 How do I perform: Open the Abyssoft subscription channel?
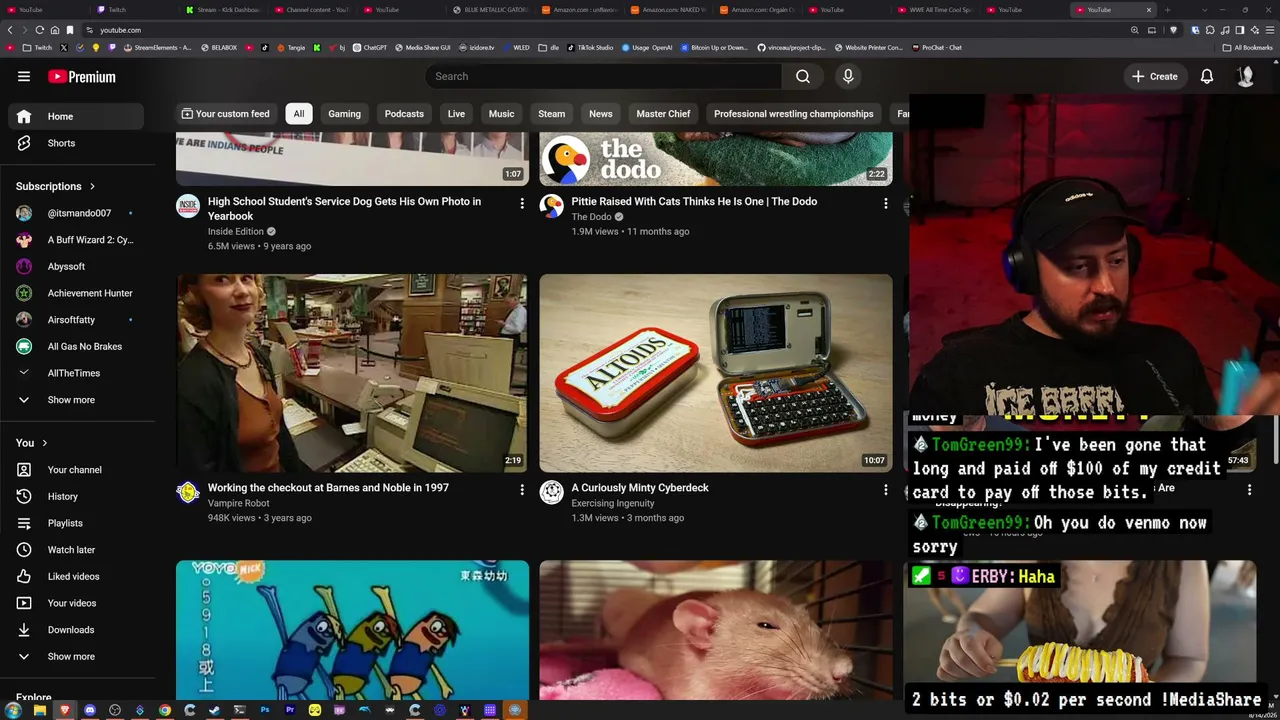(76, 266)
